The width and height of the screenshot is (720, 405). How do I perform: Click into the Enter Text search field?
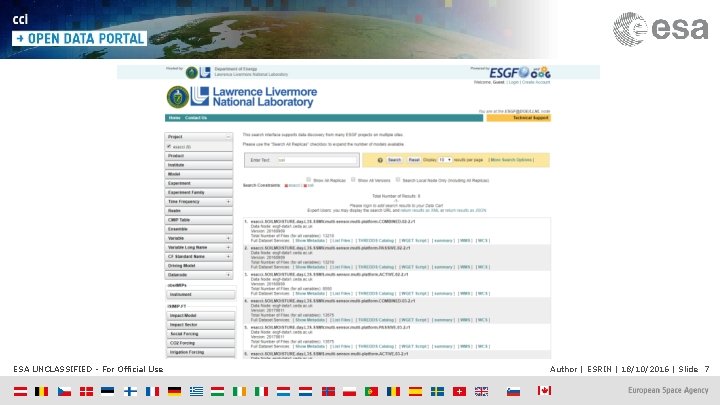pos(317,160)
